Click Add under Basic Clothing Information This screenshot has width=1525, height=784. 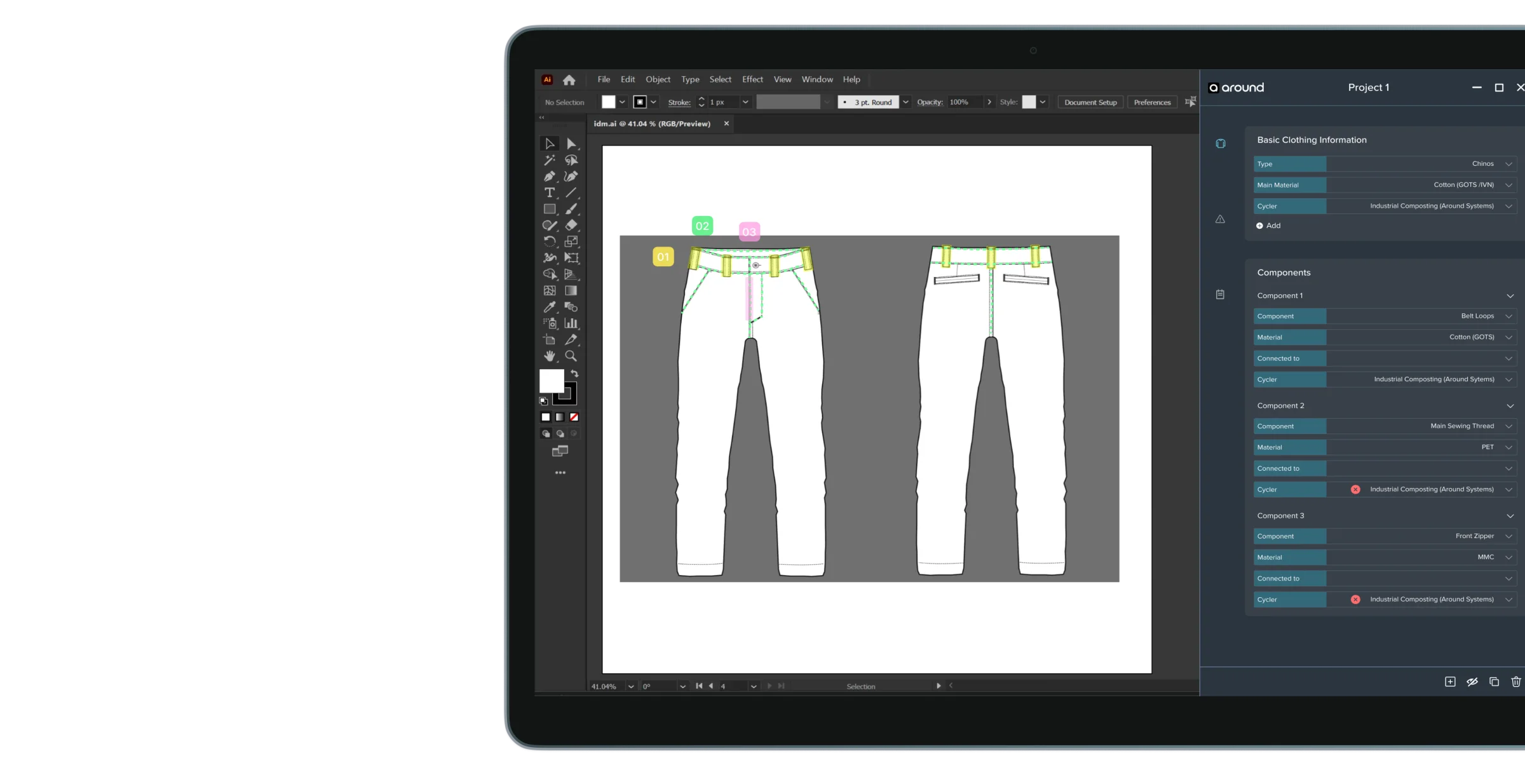click(1268, 225)
